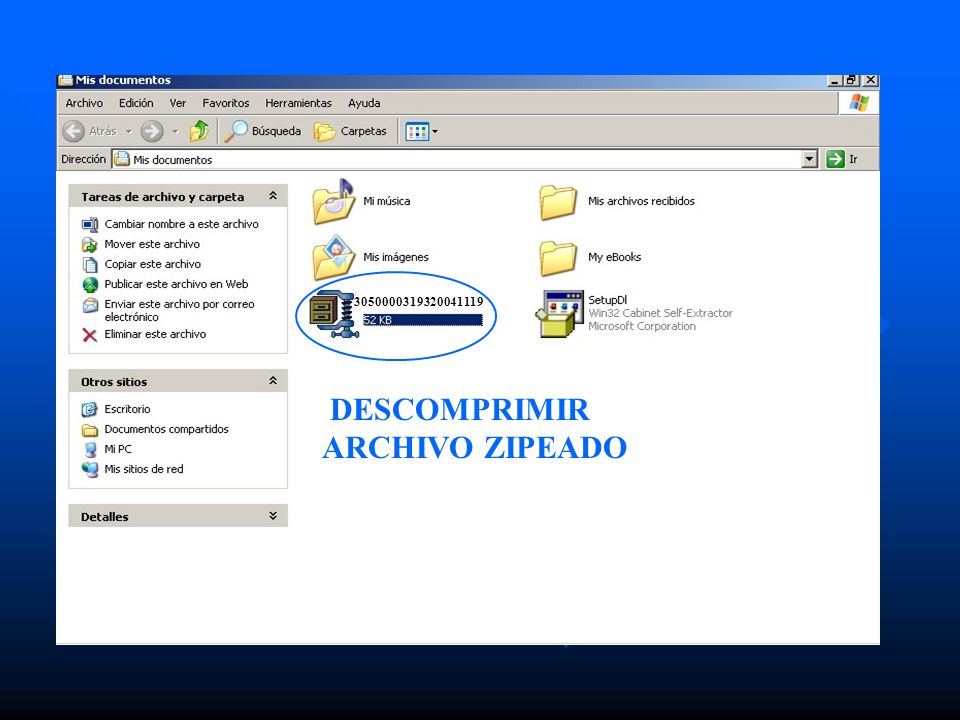Click the move file icon

pyautogui.click(x=90, y=245)
